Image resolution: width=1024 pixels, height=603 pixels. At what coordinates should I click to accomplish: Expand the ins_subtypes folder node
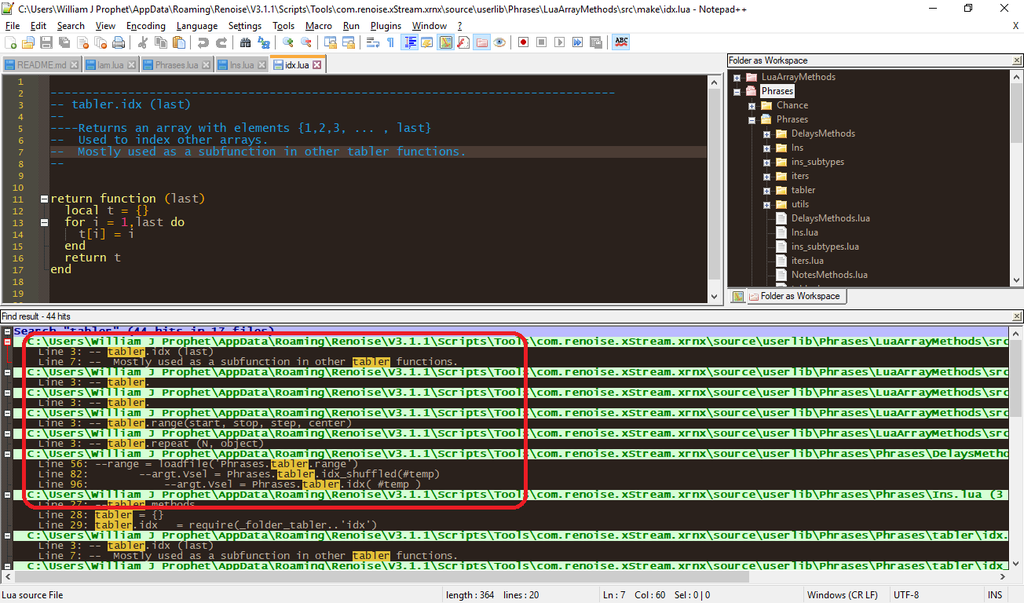click(x=767, y=163)
